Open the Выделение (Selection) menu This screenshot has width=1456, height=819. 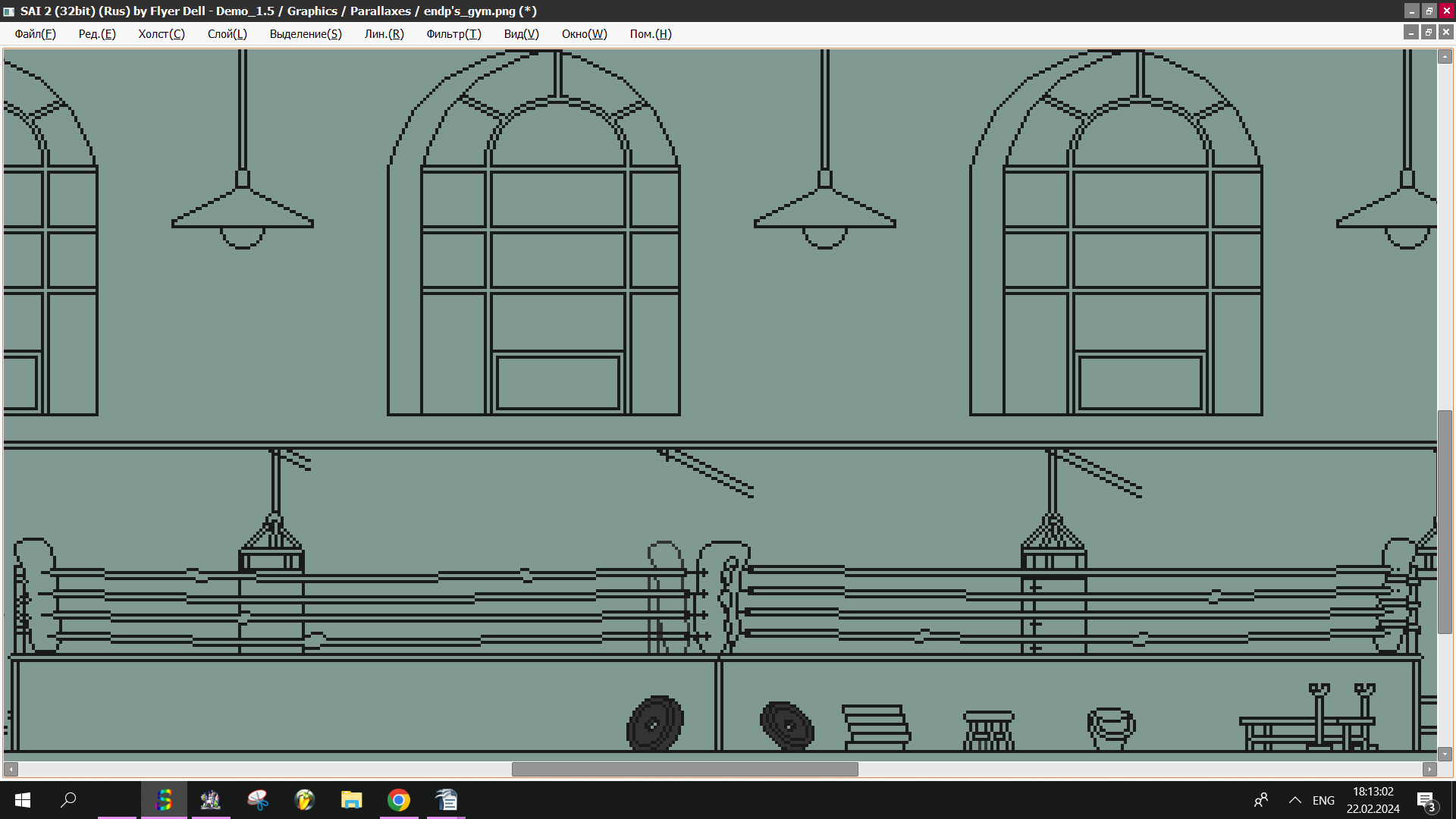(306, 34)
